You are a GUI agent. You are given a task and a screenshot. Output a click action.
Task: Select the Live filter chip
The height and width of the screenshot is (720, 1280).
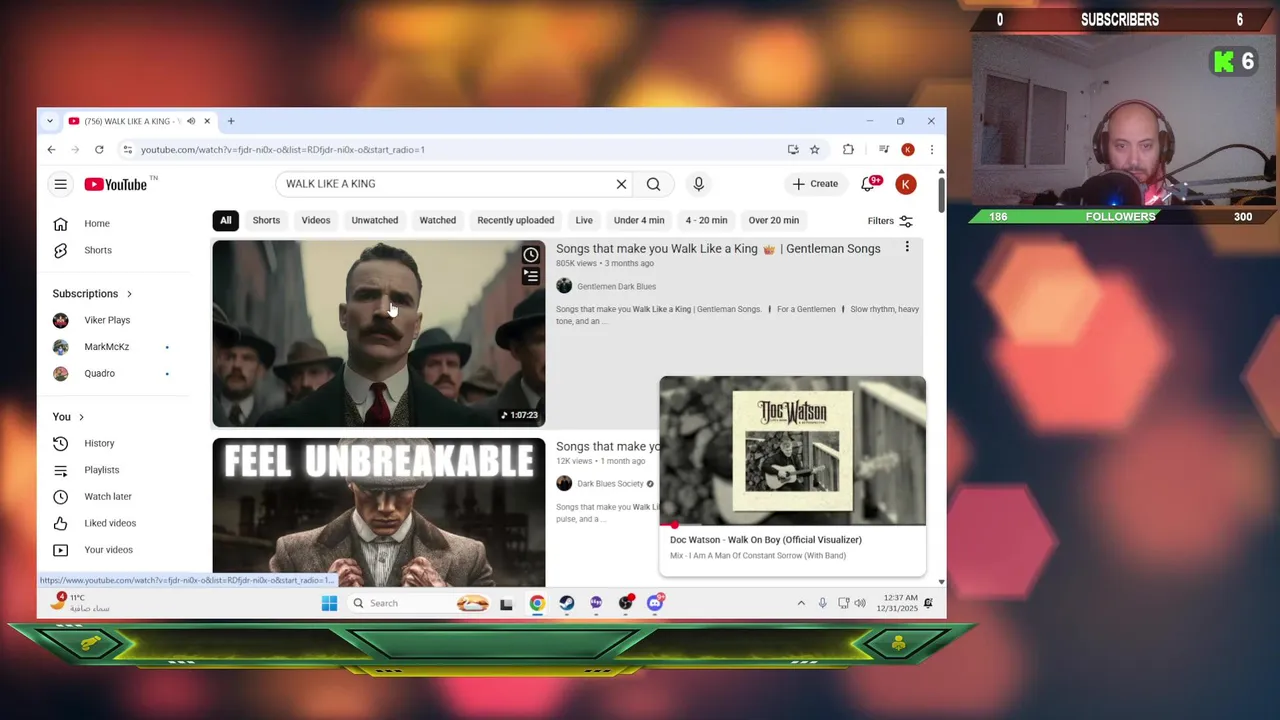click(x=584, y=220)
